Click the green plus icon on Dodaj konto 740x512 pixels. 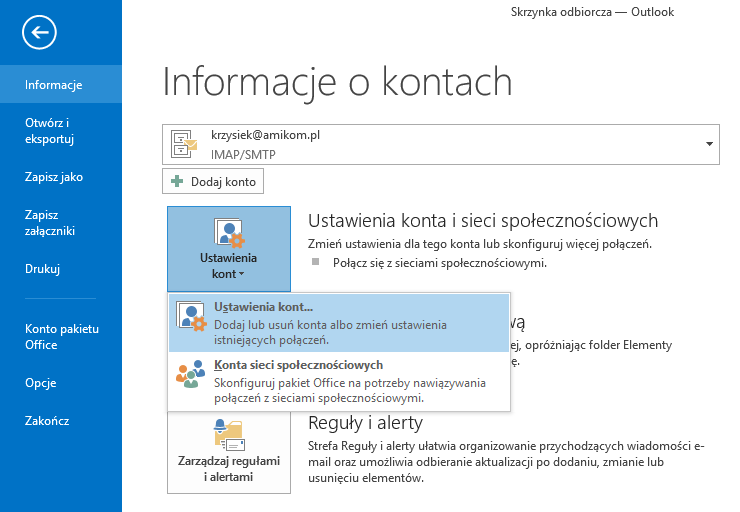coord(177,181)
